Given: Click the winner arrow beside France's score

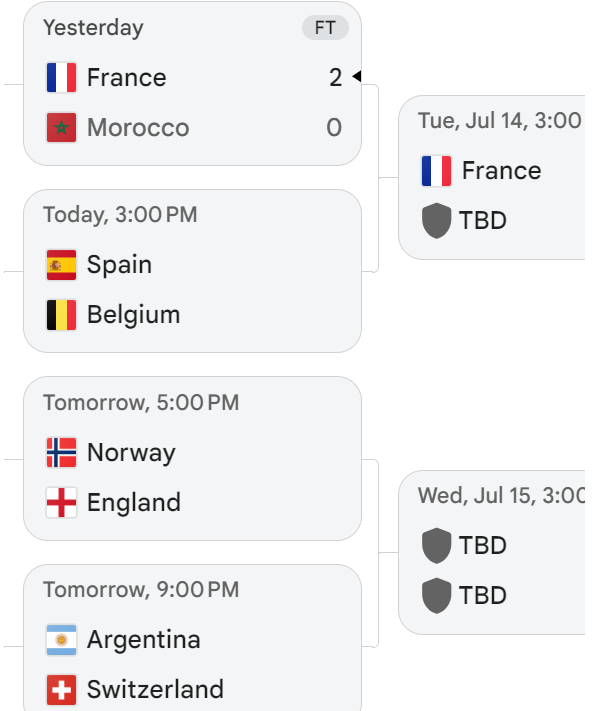Looking at the screenshot, I should pyautogui.click(x=357, y=76).
